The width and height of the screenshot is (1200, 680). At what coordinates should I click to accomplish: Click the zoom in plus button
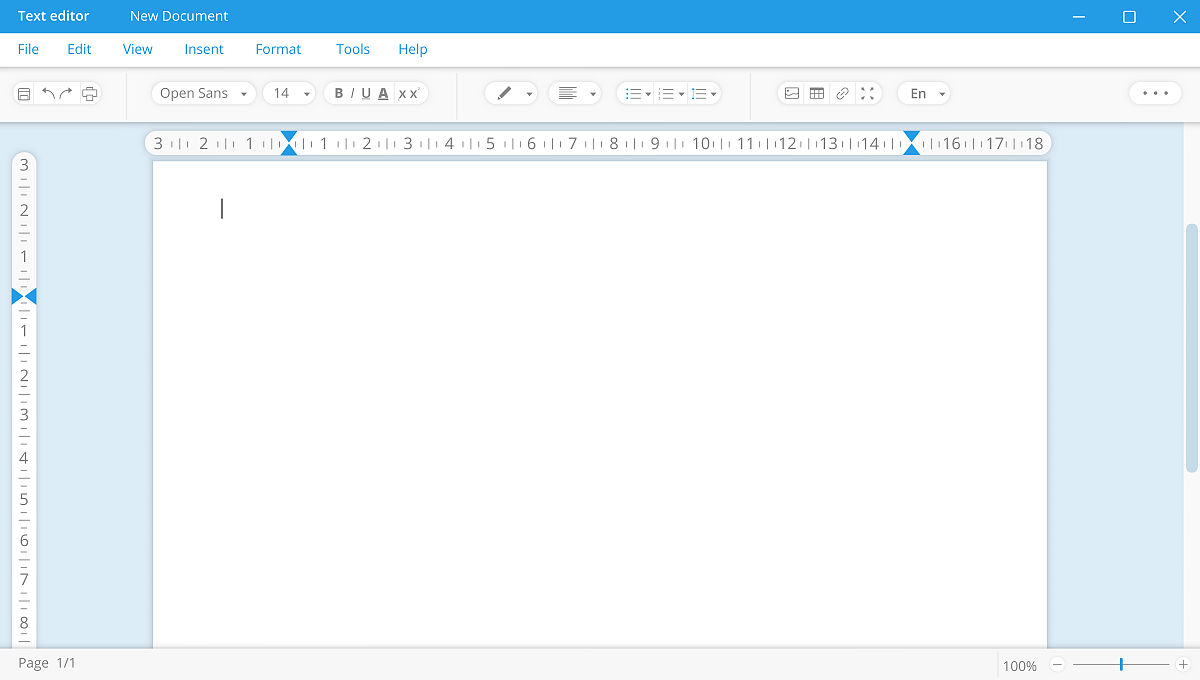pyautogui.click(x=1183, y=664)
